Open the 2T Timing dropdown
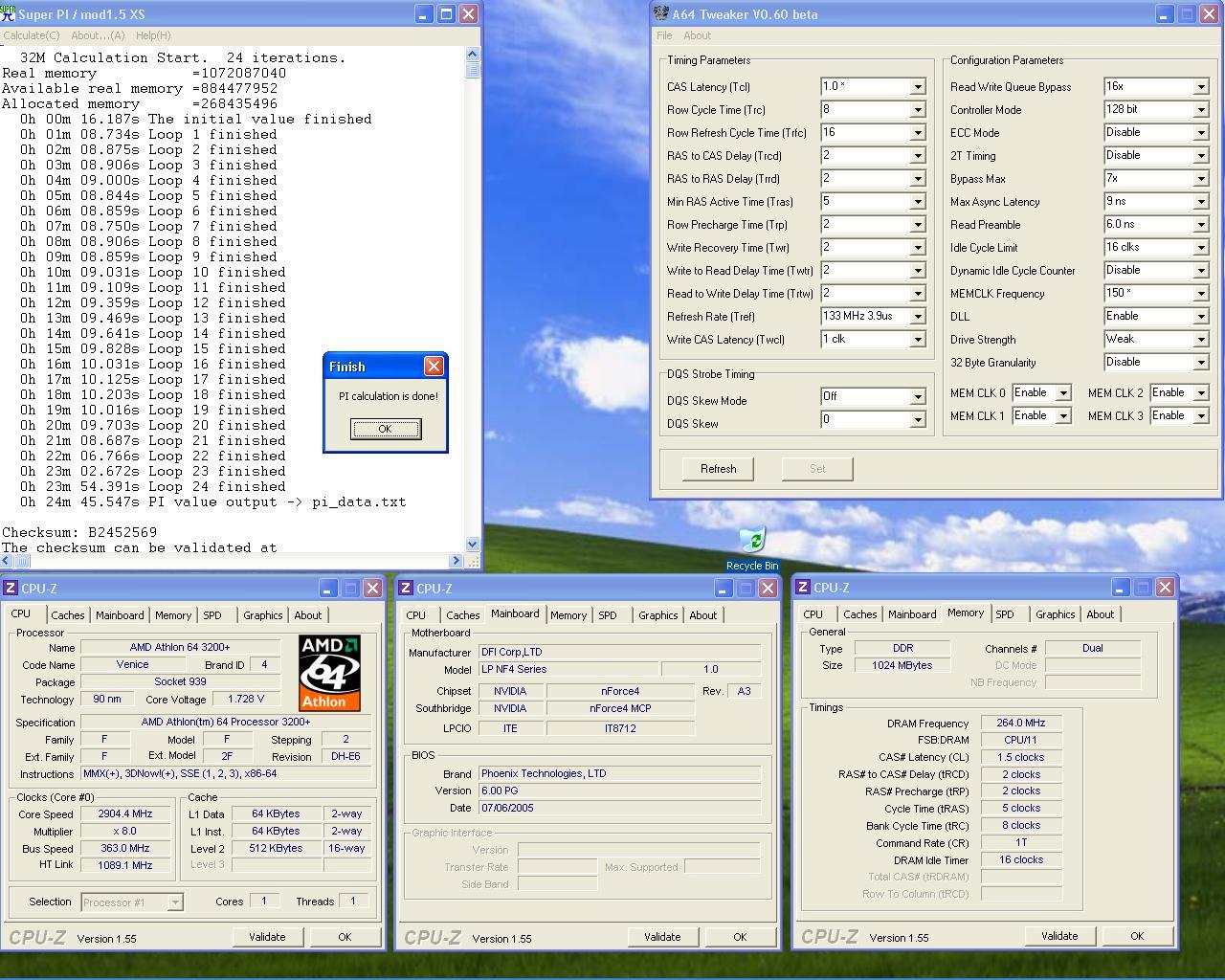The image size is (1225, 980). point(1201,155)
